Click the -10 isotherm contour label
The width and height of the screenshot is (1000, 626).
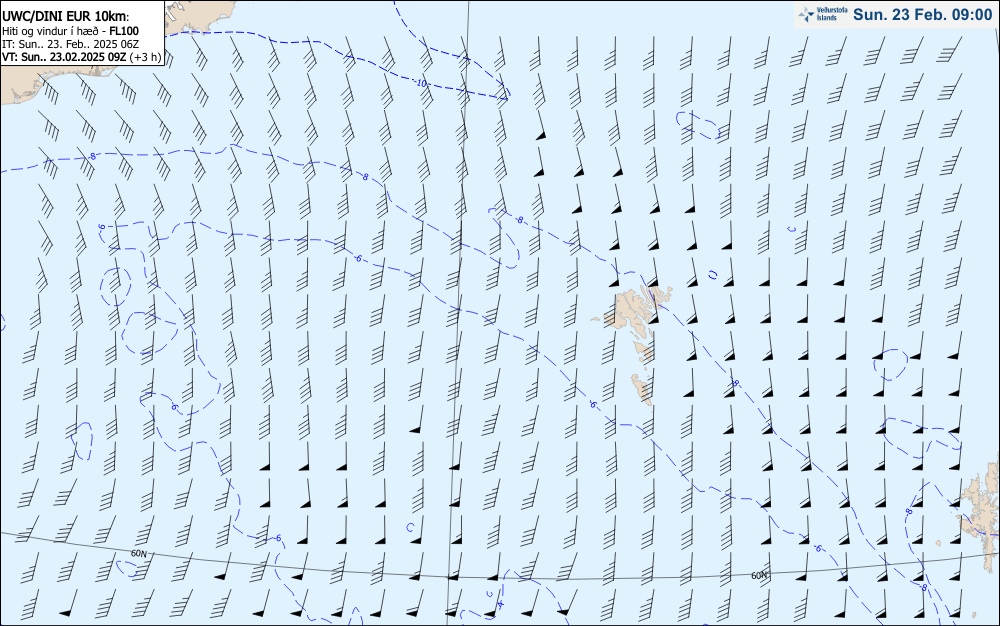[421, 84]
